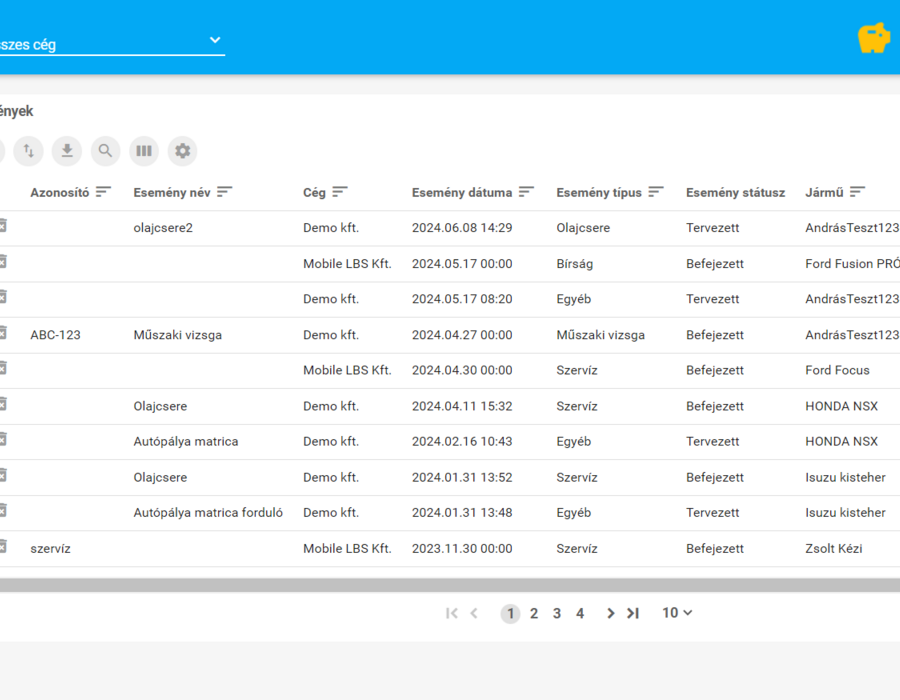
Task: Open the rows-per-page dropdown showing 10
Action: point(677,613)
